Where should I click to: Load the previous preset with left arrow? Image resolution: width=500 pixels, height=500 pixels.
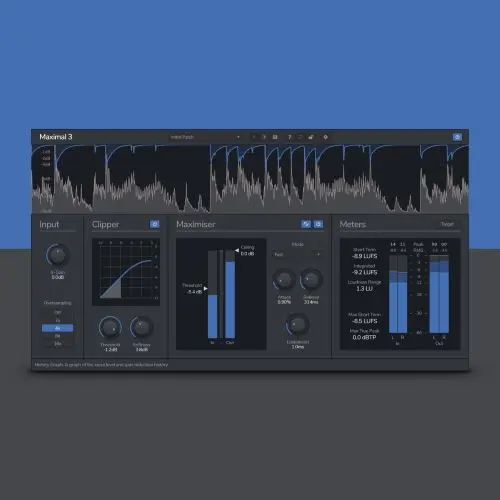pos(254,137)
